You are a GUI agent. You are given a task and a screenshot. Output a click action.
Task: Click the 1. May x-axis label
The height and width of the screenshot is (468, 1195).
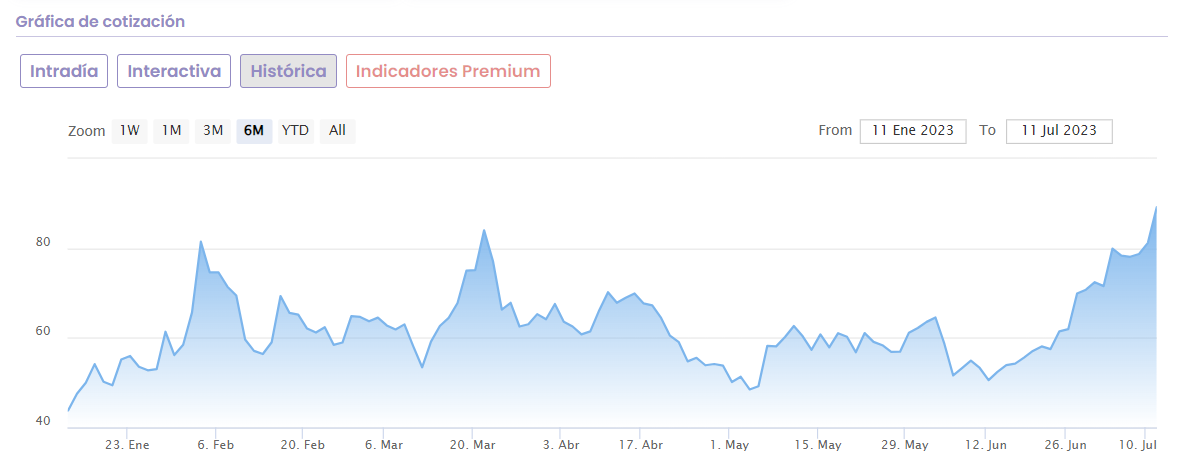[x=729, y=445]
